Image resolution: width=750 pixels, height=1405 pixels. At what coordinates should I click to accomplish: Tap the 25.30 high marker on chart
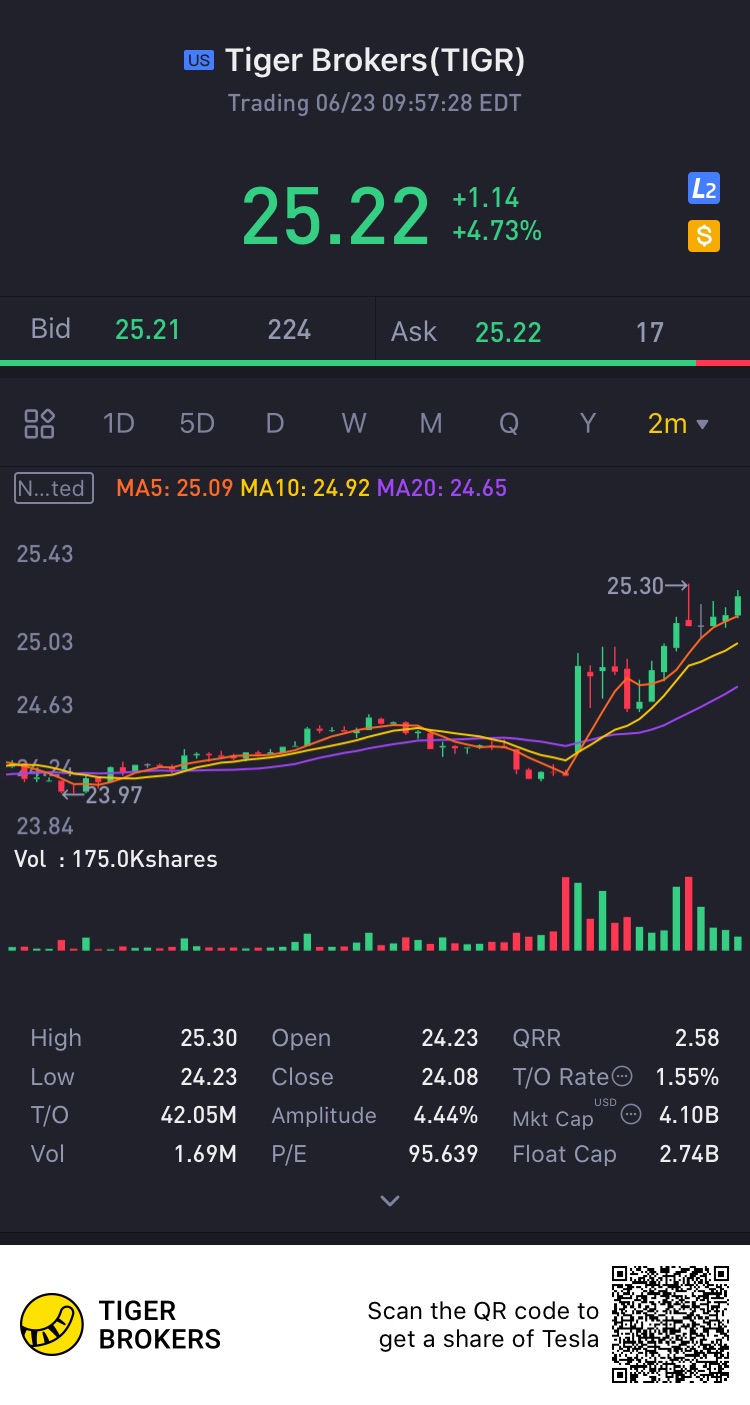point(647,586)
